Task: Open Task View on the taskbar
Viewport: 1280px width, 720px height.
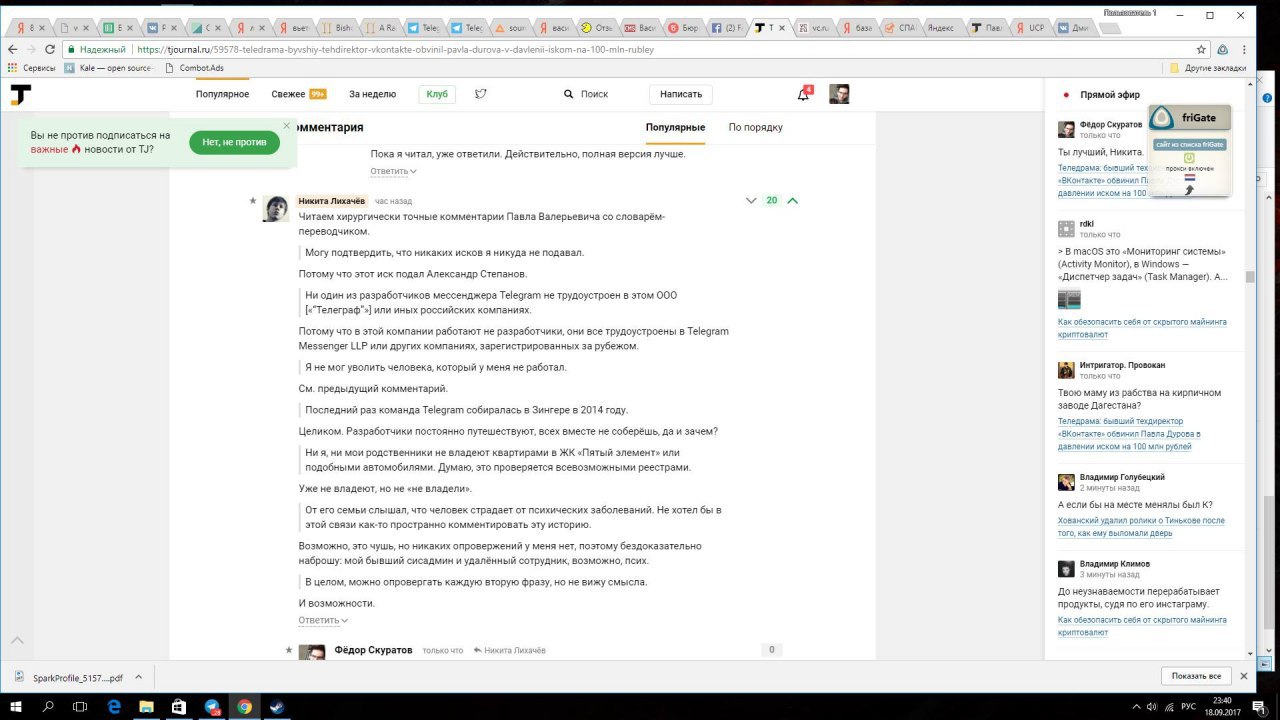Action: [81, 706]
